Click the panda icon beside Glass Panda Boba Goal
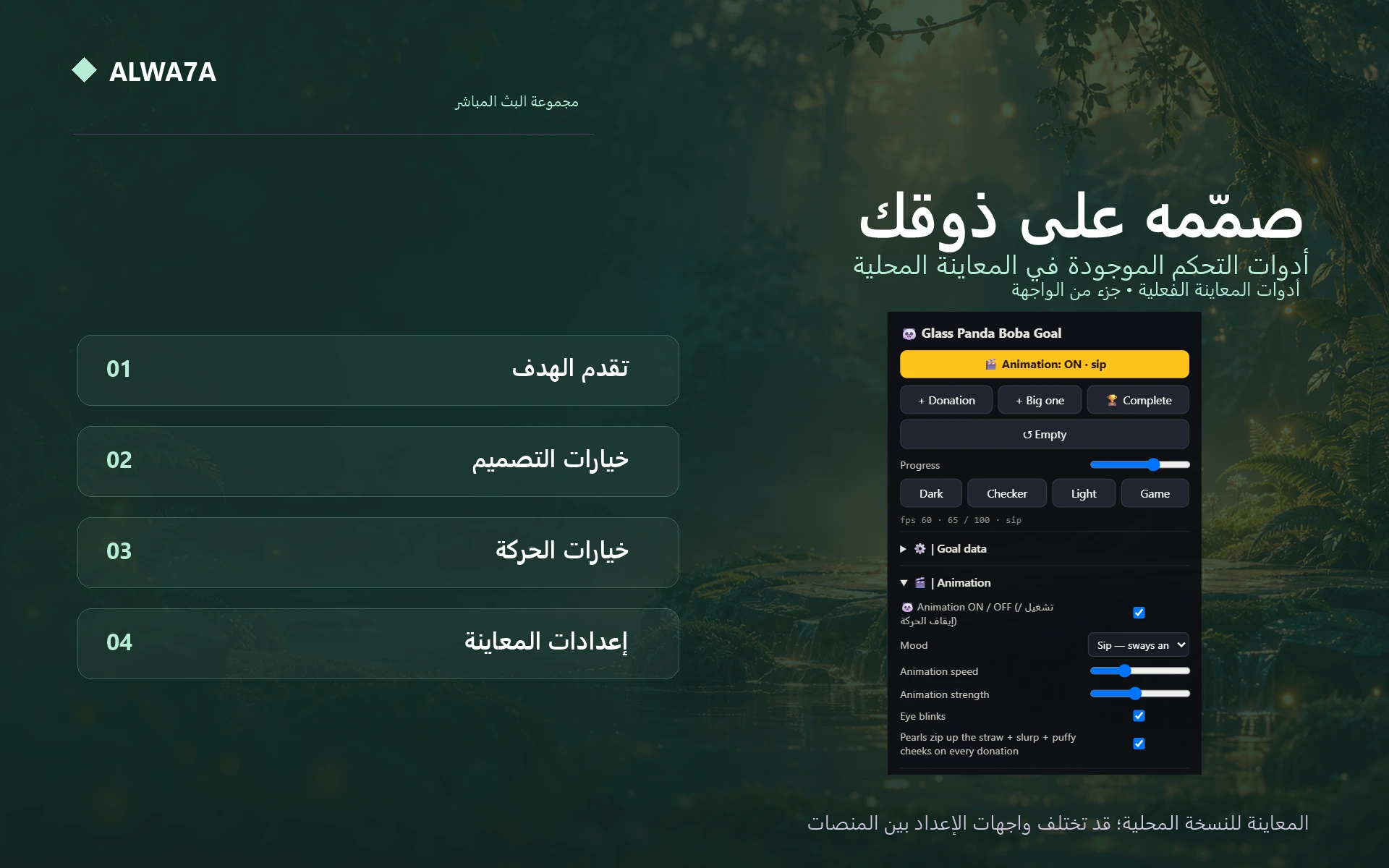Viewport: 1389px width, 868px height. 909,333
